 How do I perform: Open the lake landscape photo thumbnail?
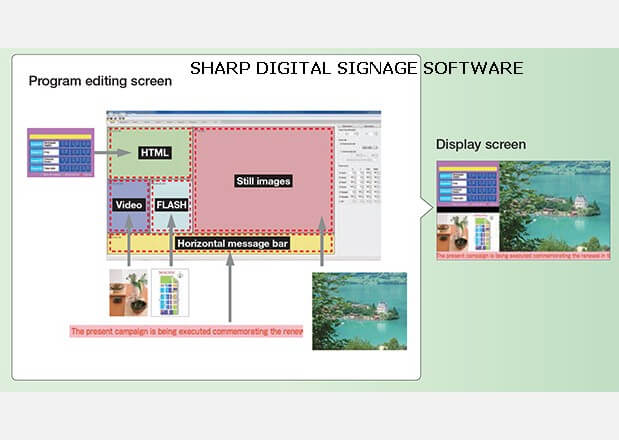pos(359,311)
